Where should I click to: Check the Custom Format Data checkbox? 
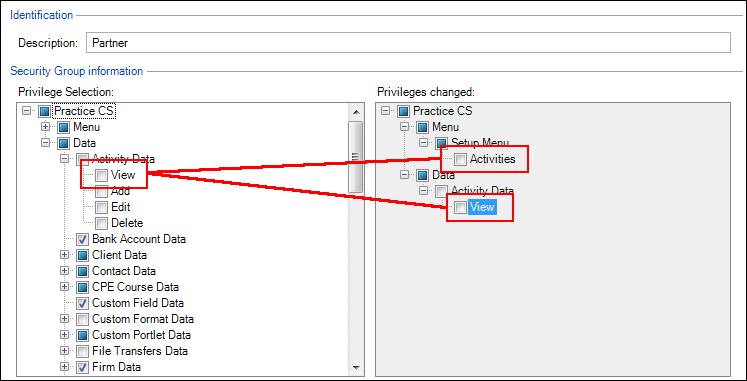tap(83, 319)
